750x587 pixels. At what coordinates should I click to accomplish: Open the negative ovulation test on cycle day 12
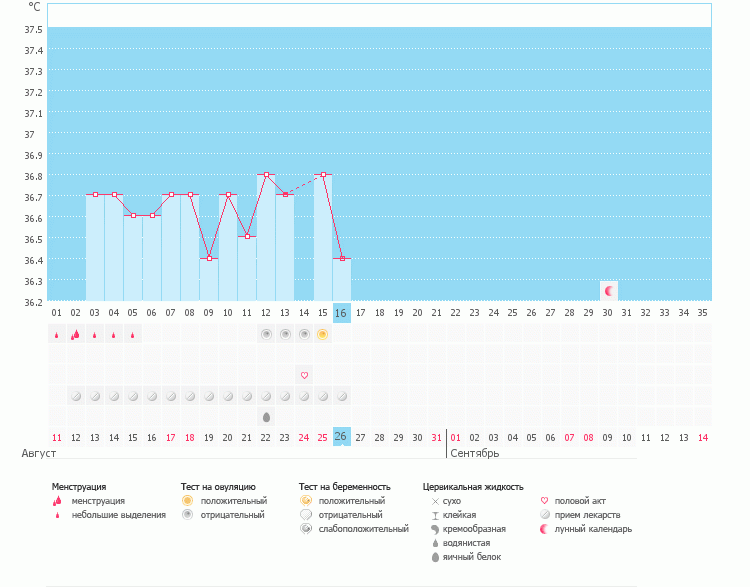pyautogui.click(x=266, y=334)
